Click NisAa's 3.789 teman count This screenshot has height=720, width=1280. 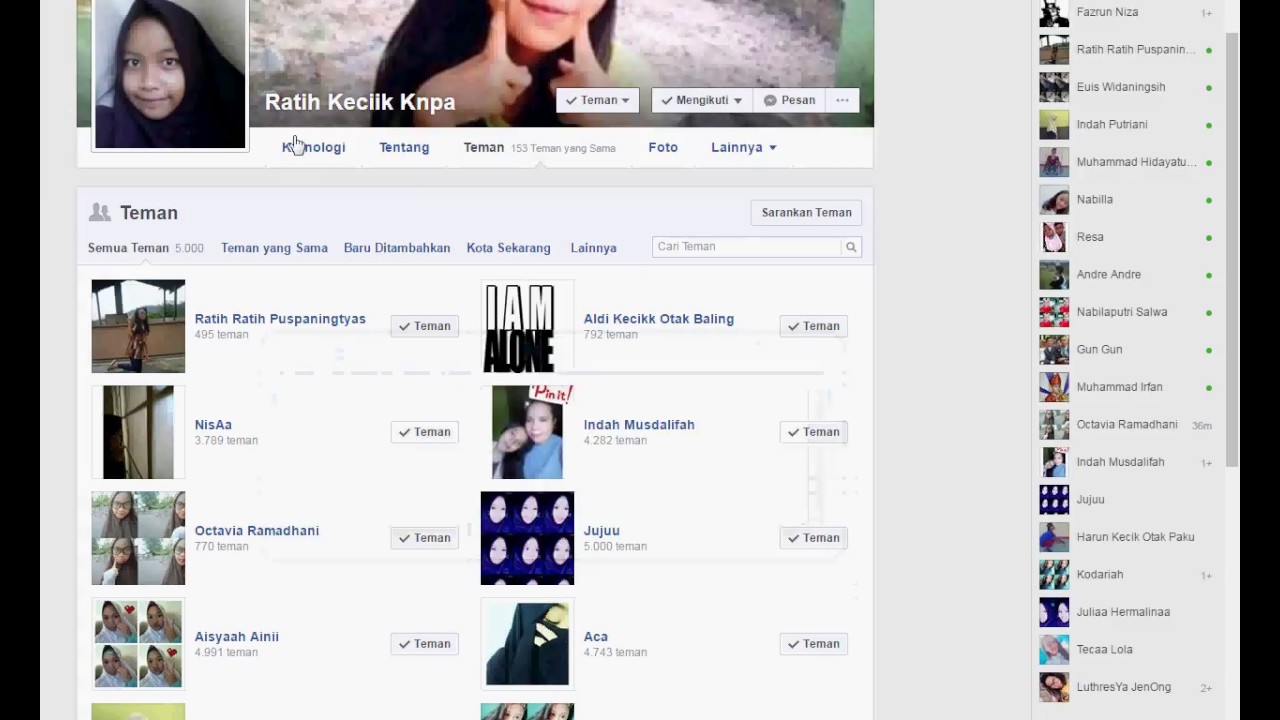pos(226,440)
